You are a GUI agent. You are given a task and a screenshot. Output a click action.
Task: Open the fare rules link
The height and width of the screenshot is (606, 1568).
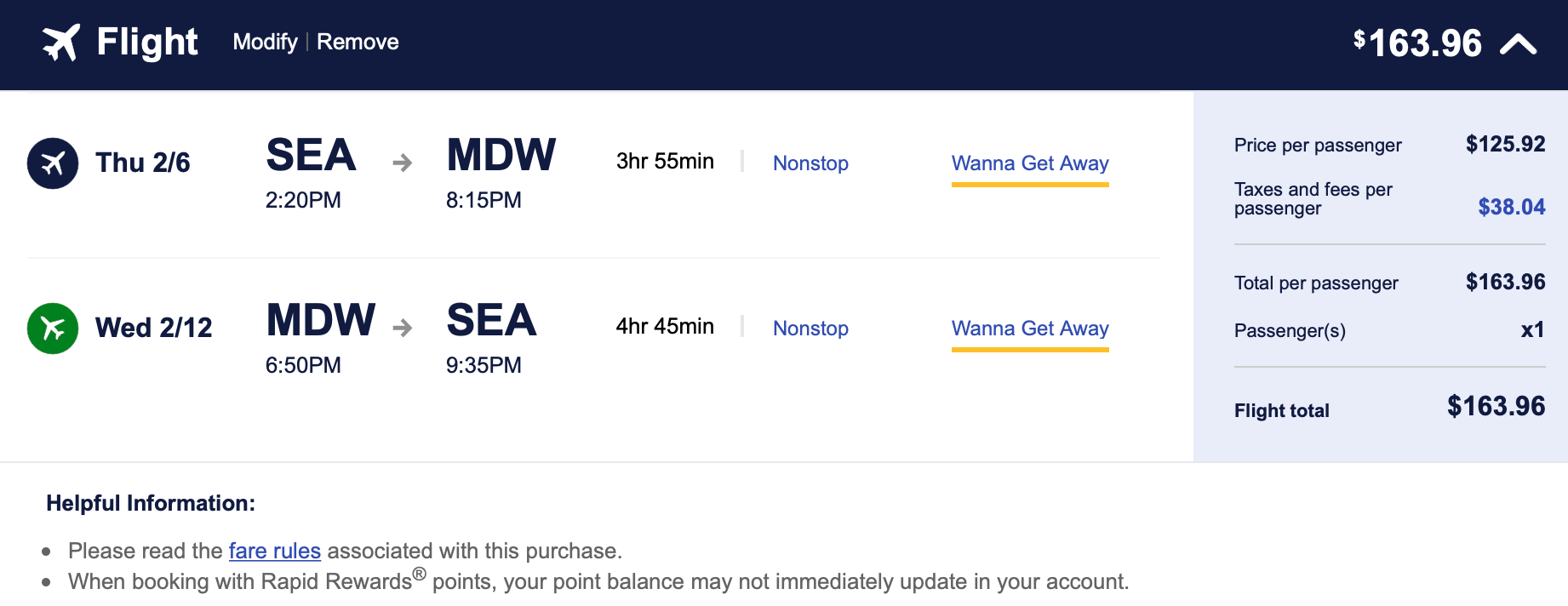[275, 551]
